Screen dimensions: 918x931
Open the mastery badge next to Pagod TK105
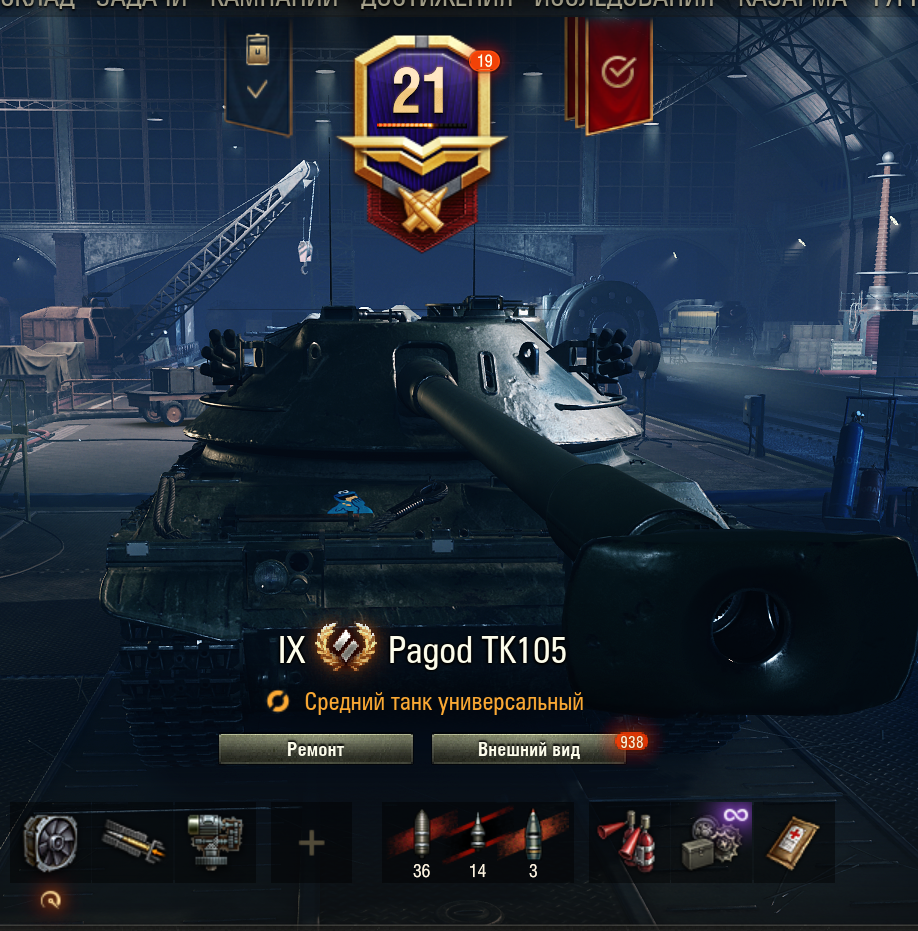point(346,647)
